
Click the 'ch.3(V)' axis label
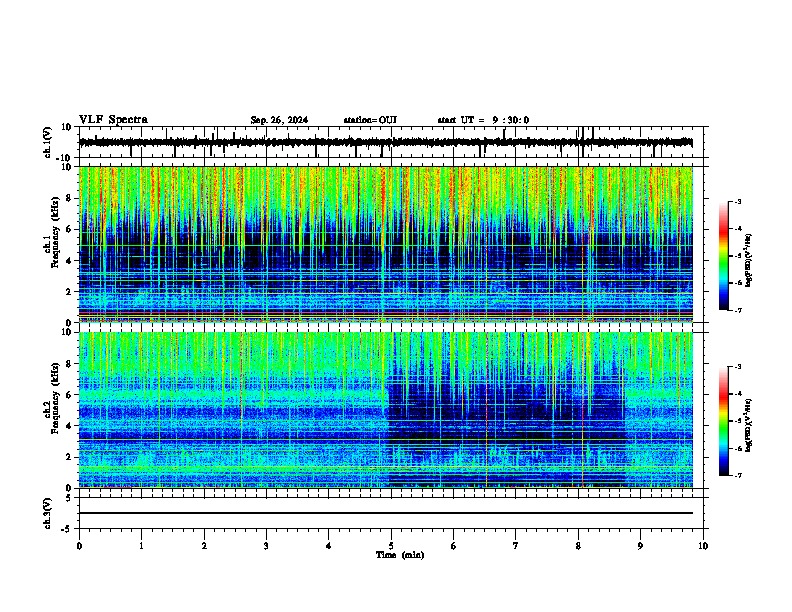[x=48, y=514]
